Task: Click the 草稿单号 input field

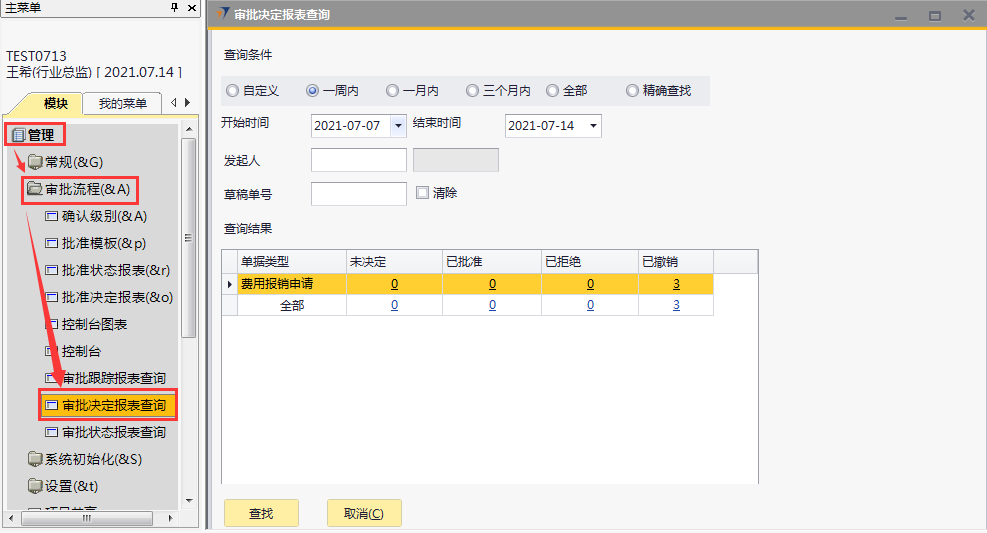Action: click(359, 194)
